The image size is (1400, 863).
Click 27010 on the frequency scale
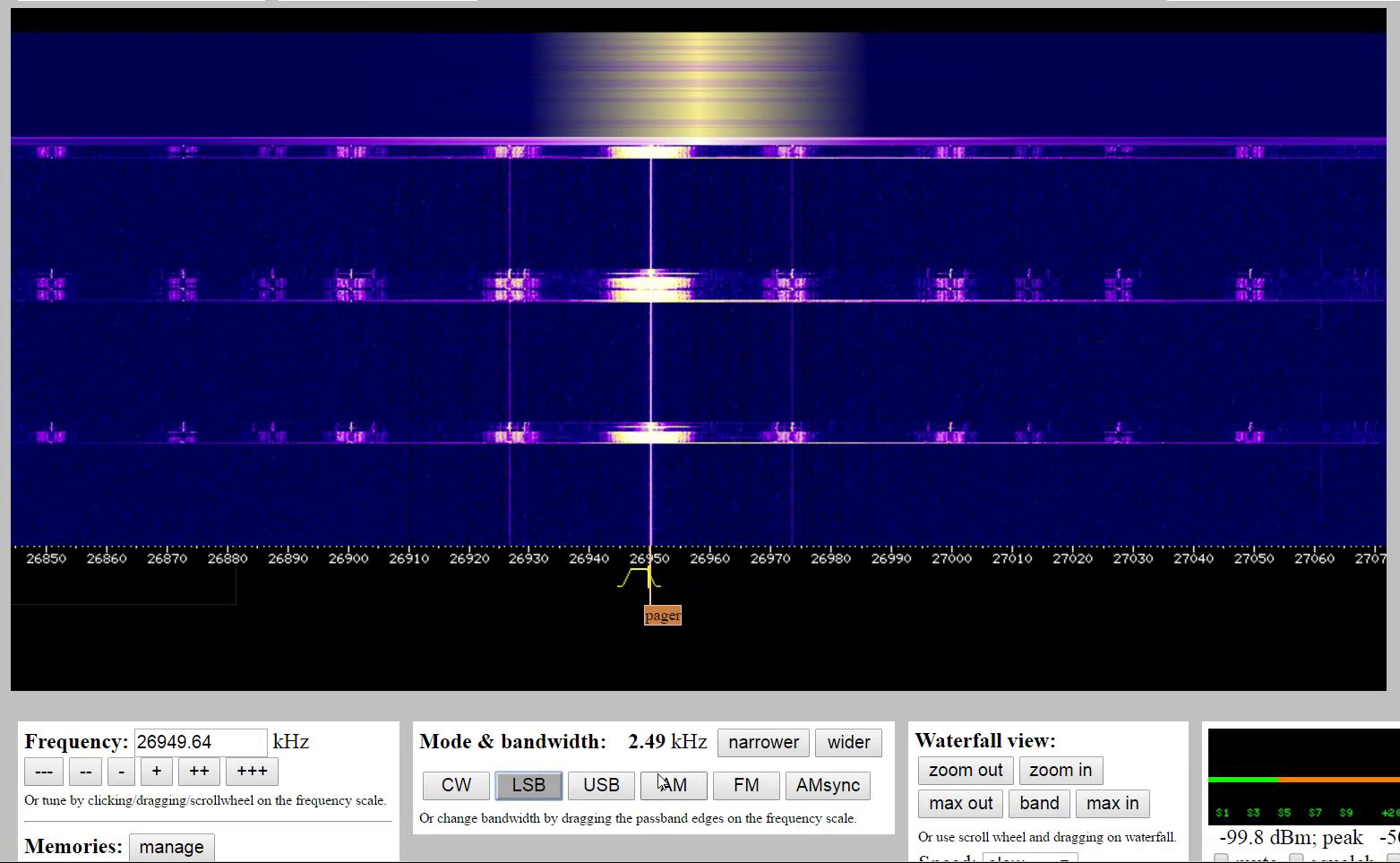pos(1012,558)
